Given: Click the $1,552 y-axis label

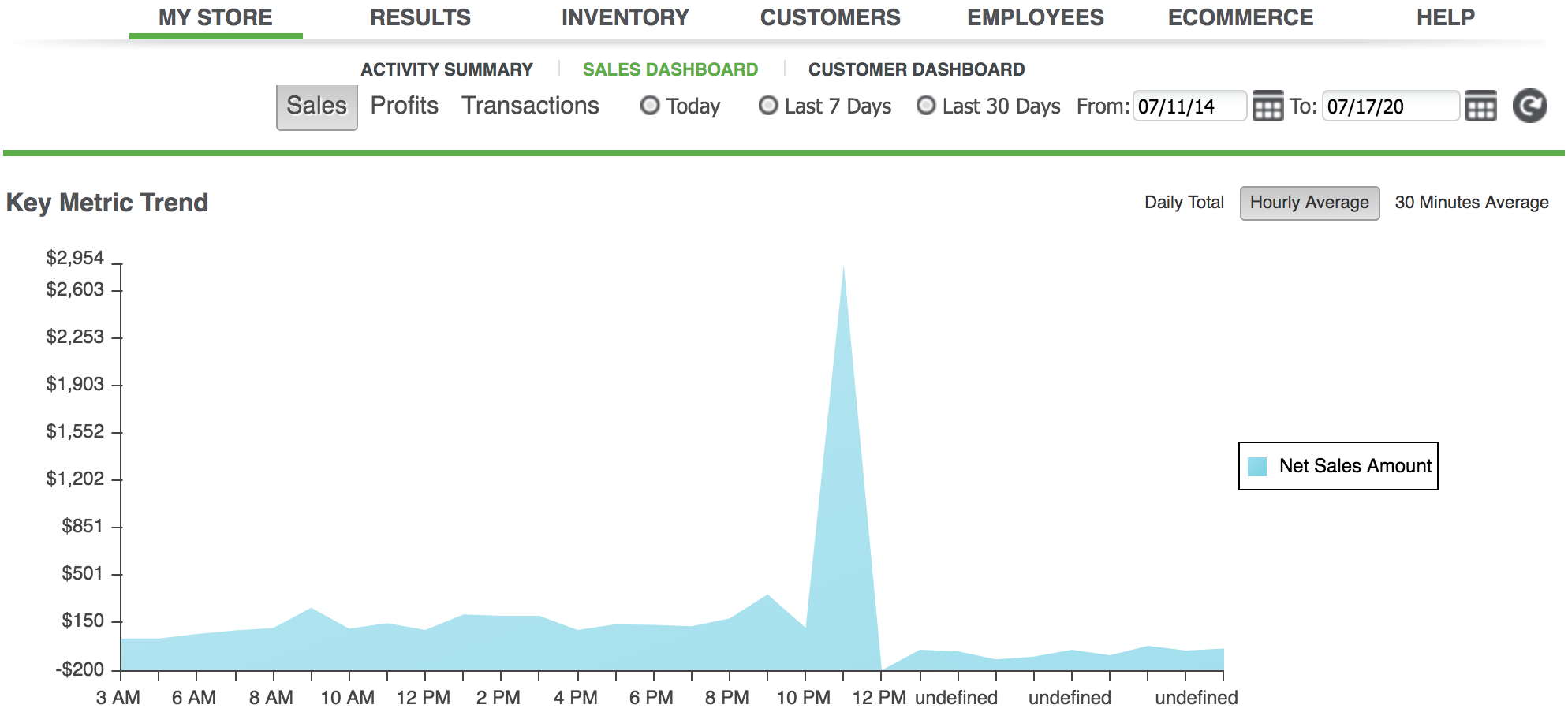Looking at the screenshot, I should coord(75,431).
